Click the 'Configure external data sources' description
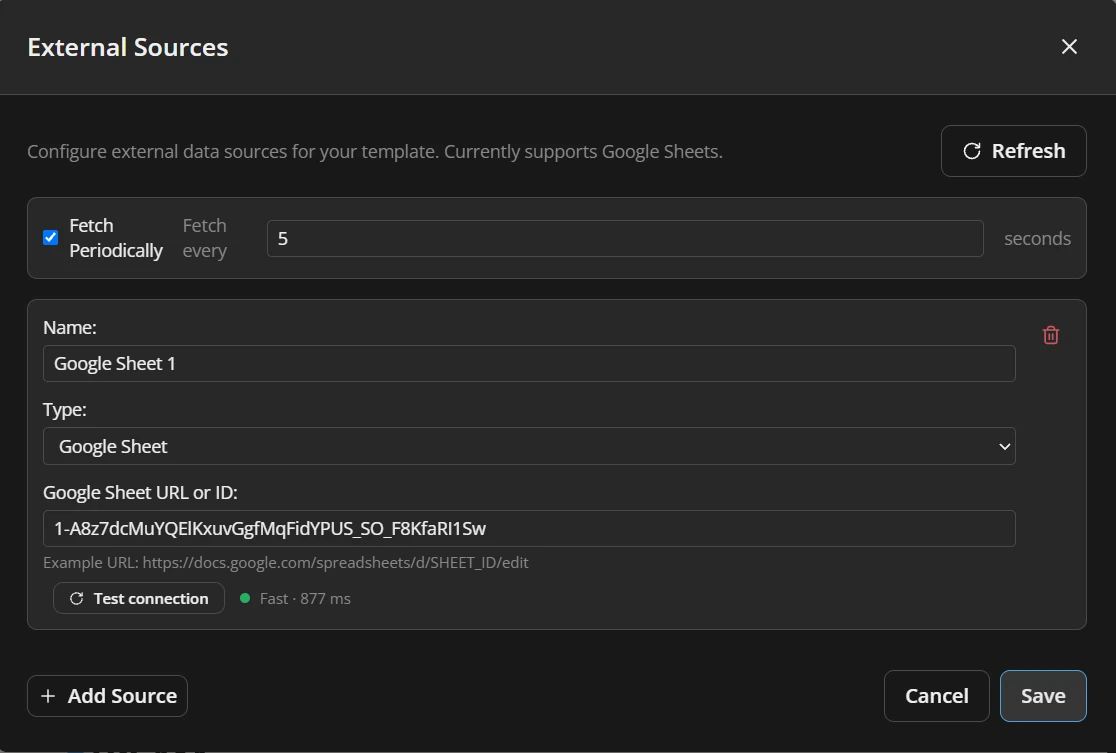Screen dimensions: 1116x753 click(375, 152)
